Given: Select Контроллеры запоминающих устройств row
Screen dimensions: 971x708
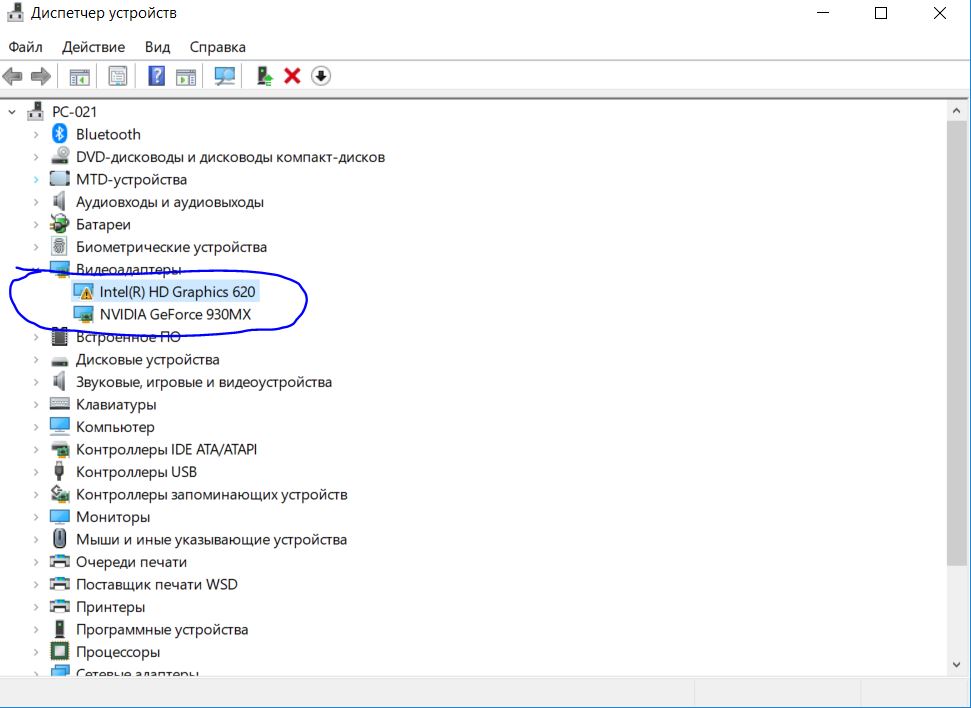Looking at the screenshot, I should point(211,495).
